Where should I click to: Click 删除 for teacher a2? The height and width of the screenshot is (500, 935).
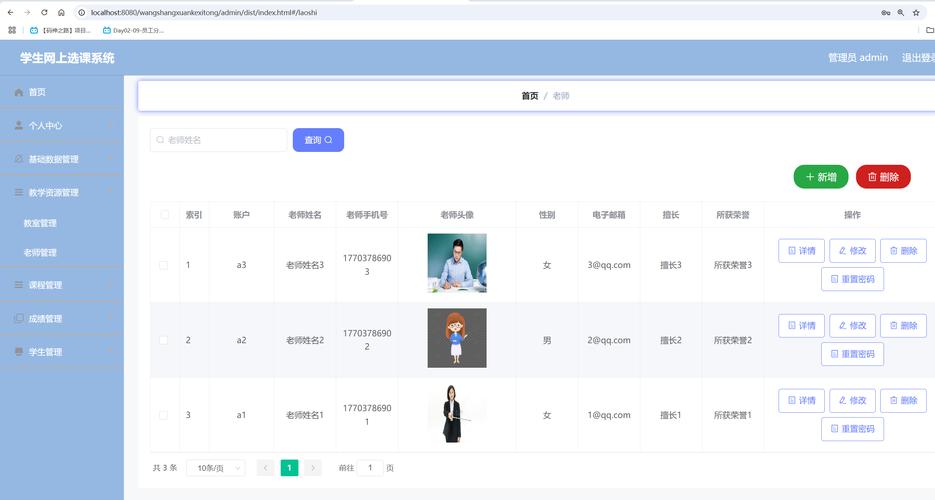point(903,325)
